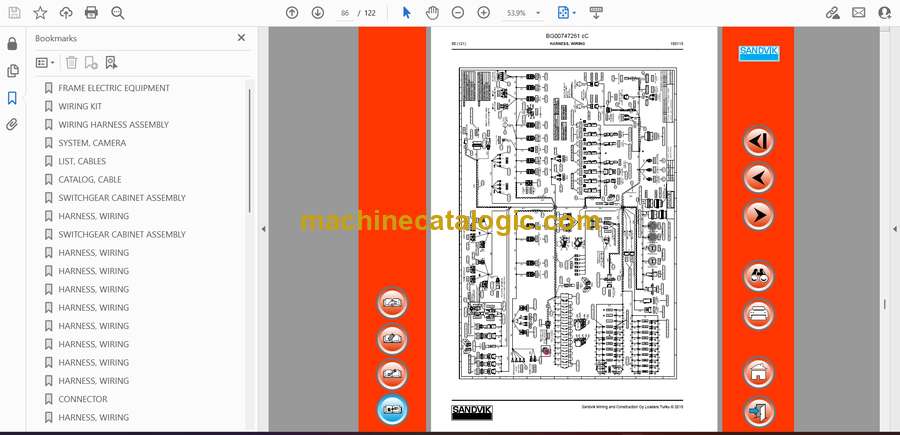Click the orange previous arrow button
This screenshot has width=900, height=435.
click(758, 177)
